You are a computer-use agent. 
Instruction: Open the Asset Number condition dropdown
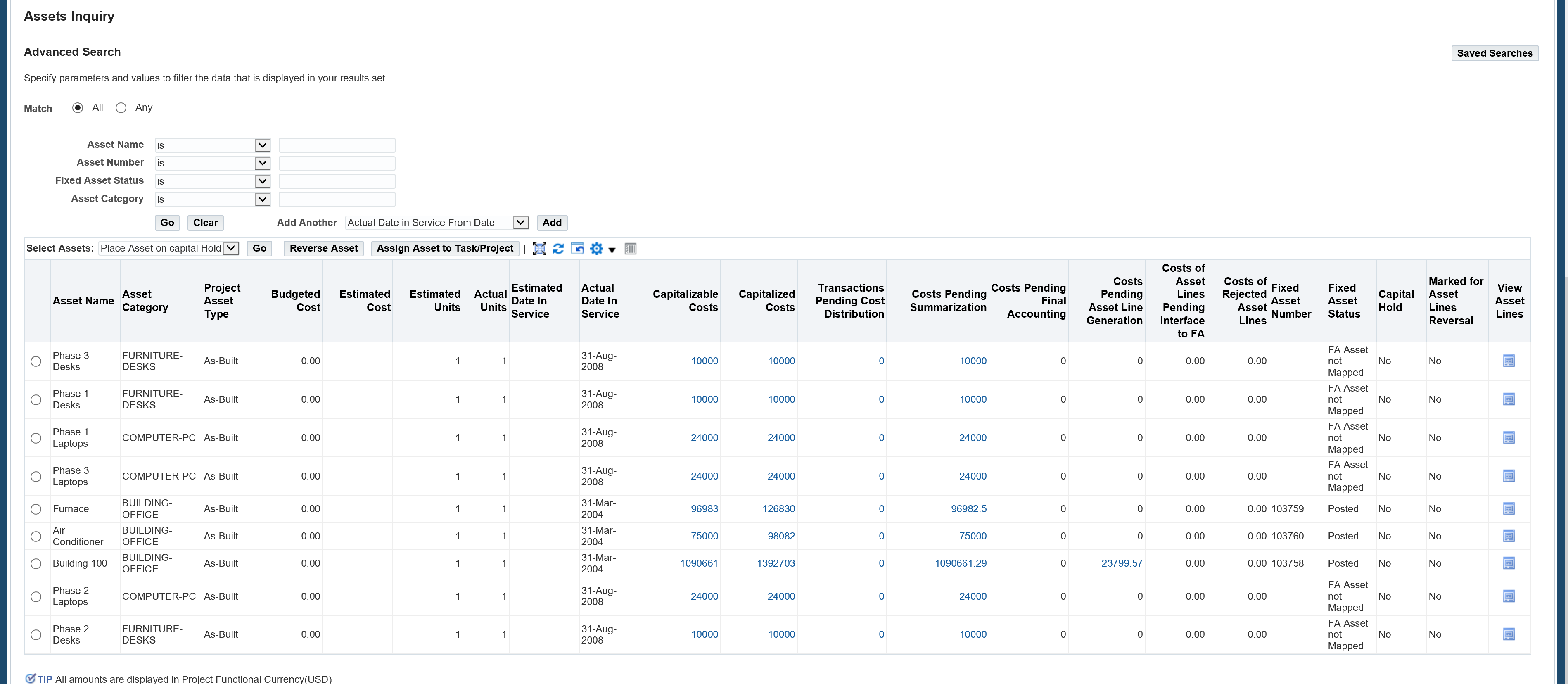[x=212, y=163]
